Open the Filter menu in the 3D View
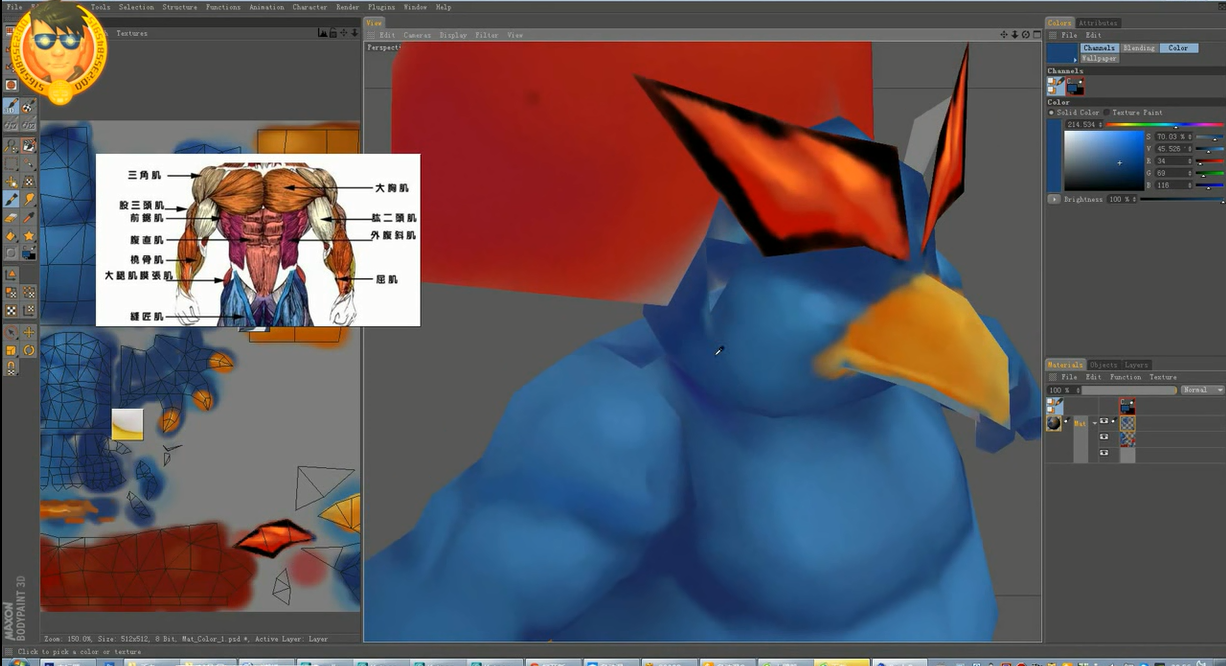Image resolution: width=1226 pixels, height=666 pixels. click(487, 35)
